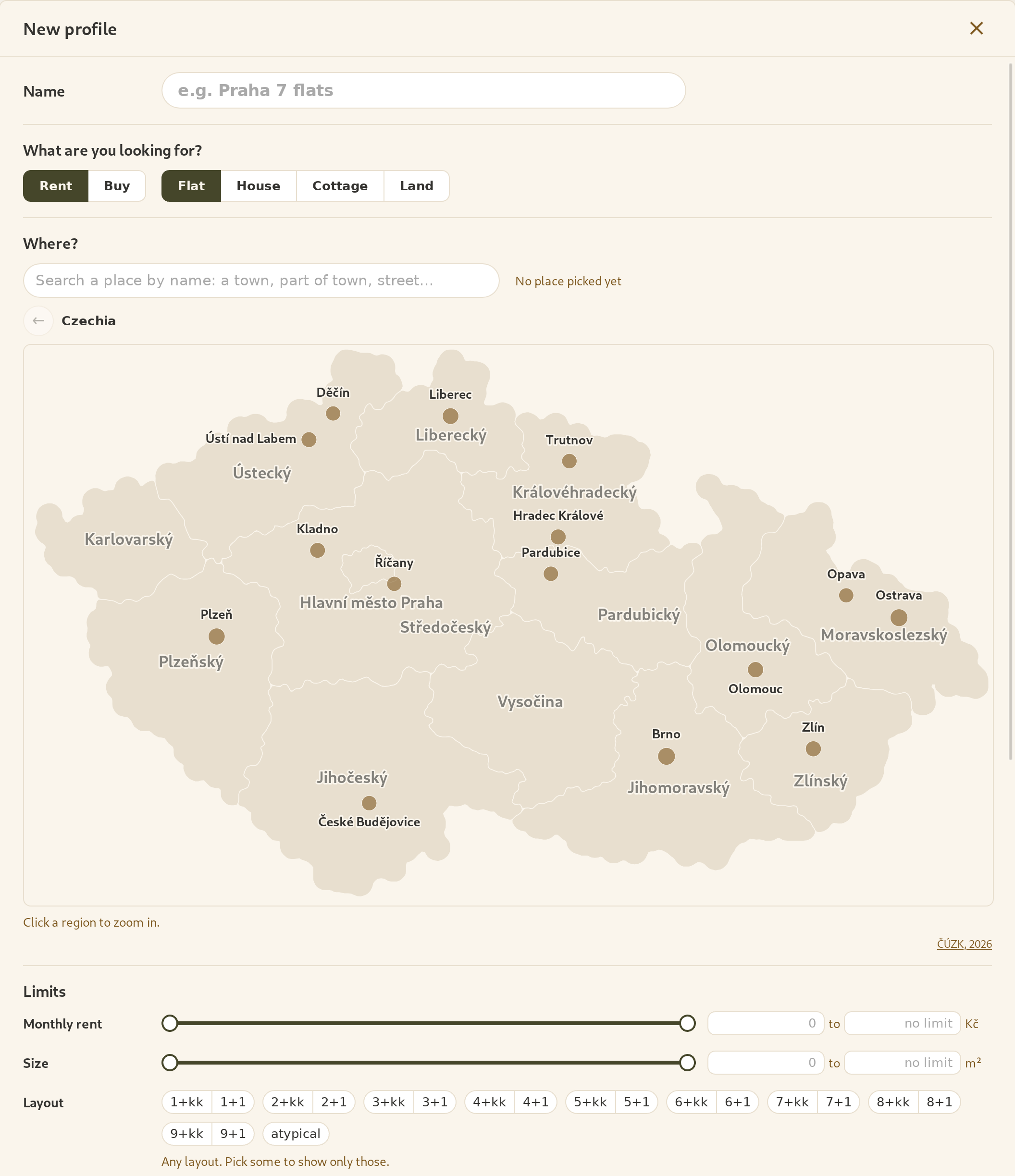Switch listing type to Buy
1015x1176 pixels.
[x=117, y=185]
